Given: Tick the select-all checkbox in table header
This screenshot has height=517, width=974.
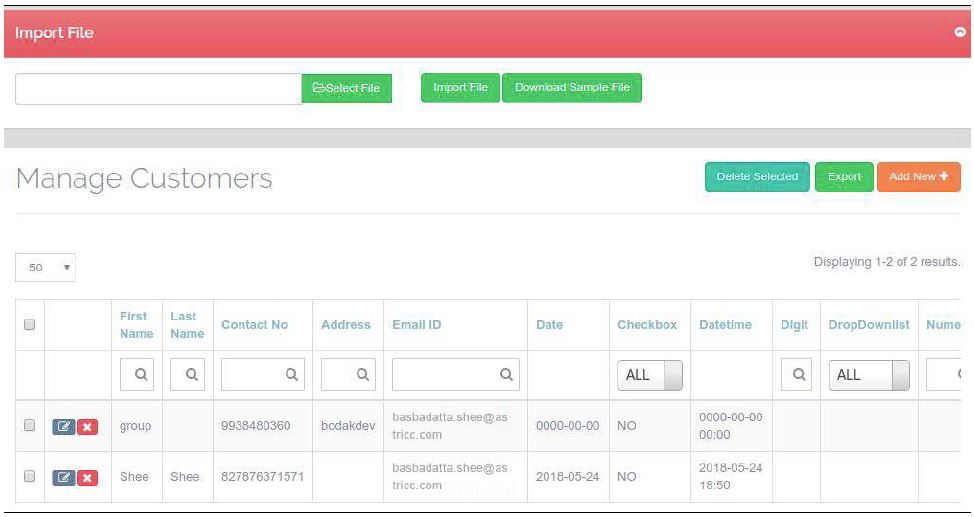Looking at the screenshot, I should pos(29,325).
